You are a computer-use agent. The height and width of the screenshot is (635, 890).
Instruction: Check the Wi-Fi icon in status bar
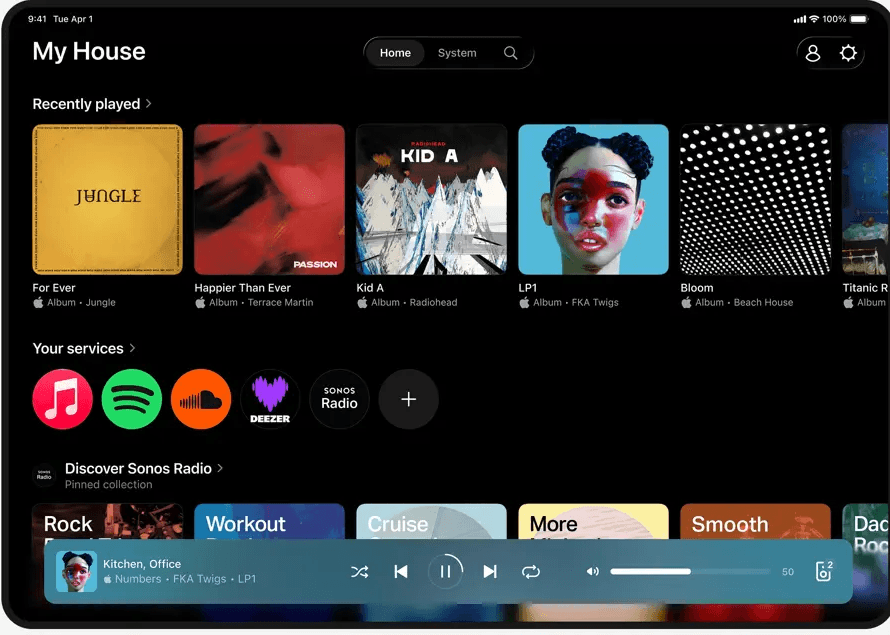(814, 19)
